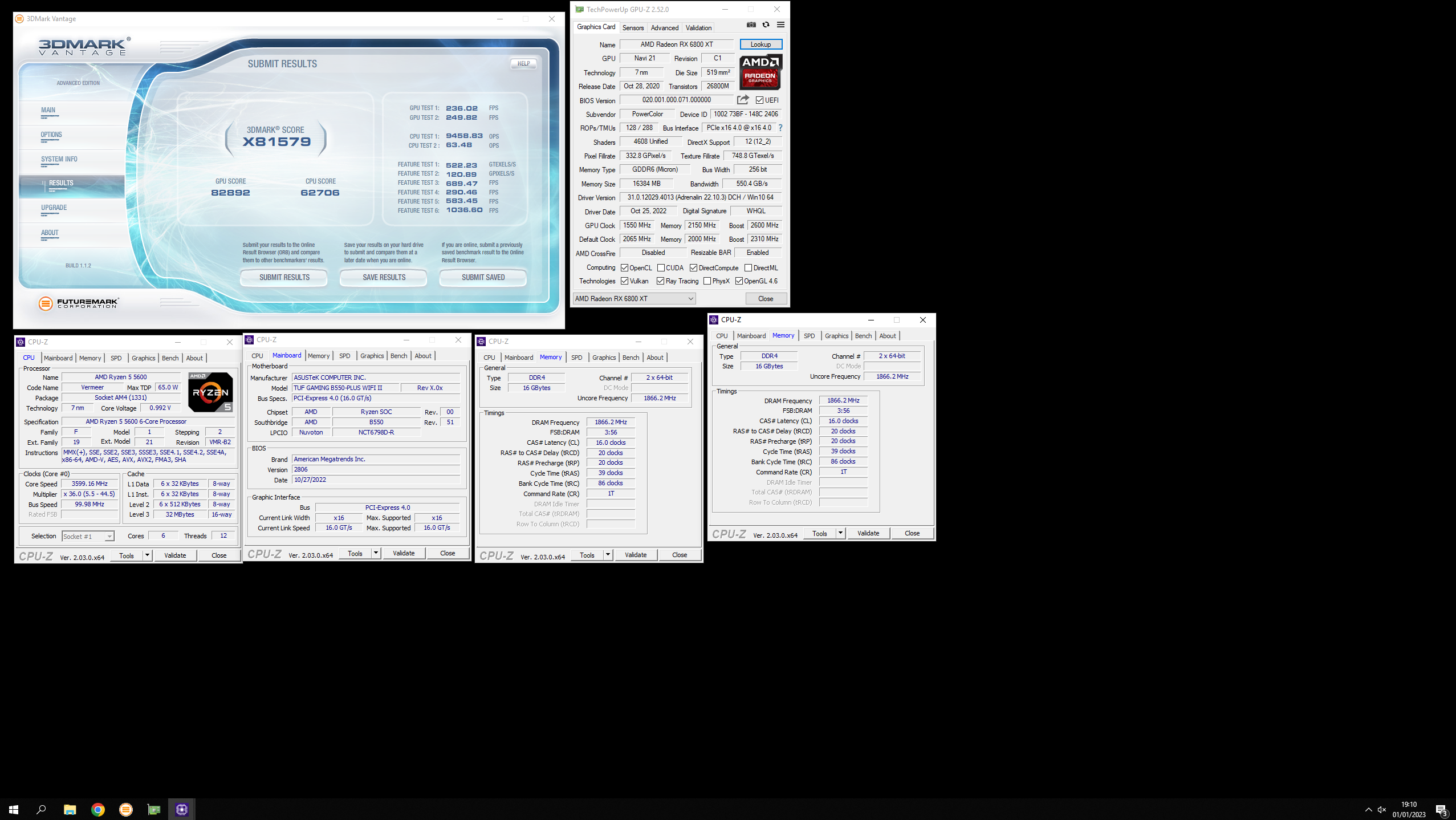Open the GPU selection dropdown in GPU-Z
Image resolution: width=1456 pixels, height=820 pixels.
(635, 298)
